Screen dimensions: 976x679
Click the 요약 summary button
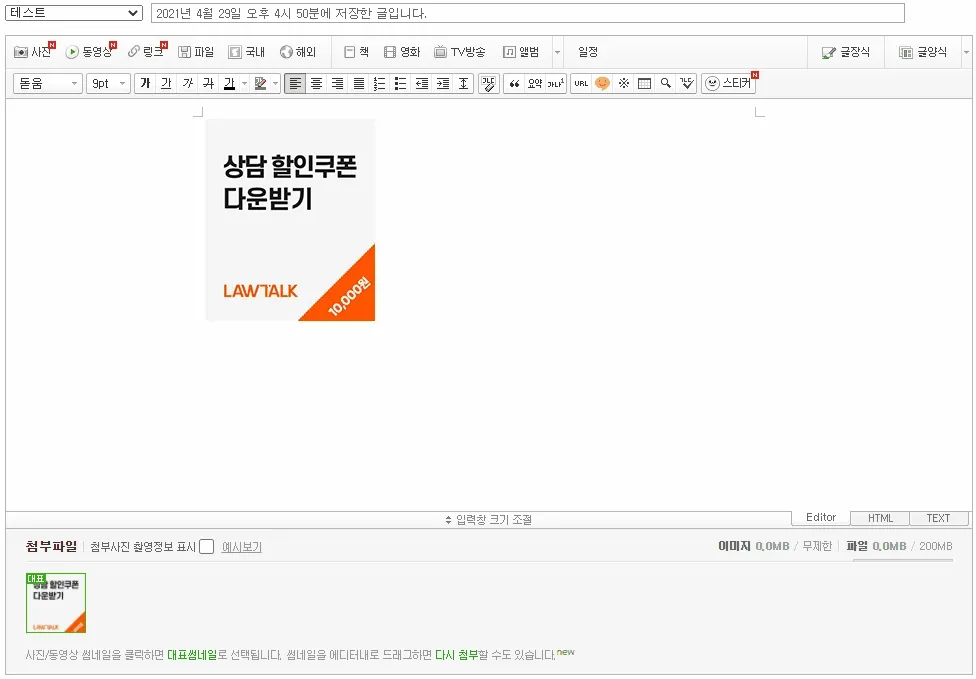(535, 83)
